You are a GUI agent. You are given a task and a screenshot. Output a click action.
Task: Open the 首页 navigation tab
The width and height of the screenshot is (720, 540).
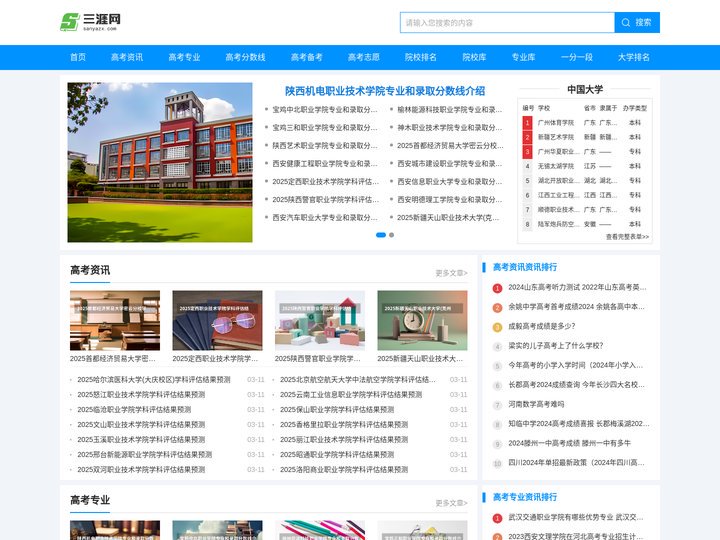78,57
